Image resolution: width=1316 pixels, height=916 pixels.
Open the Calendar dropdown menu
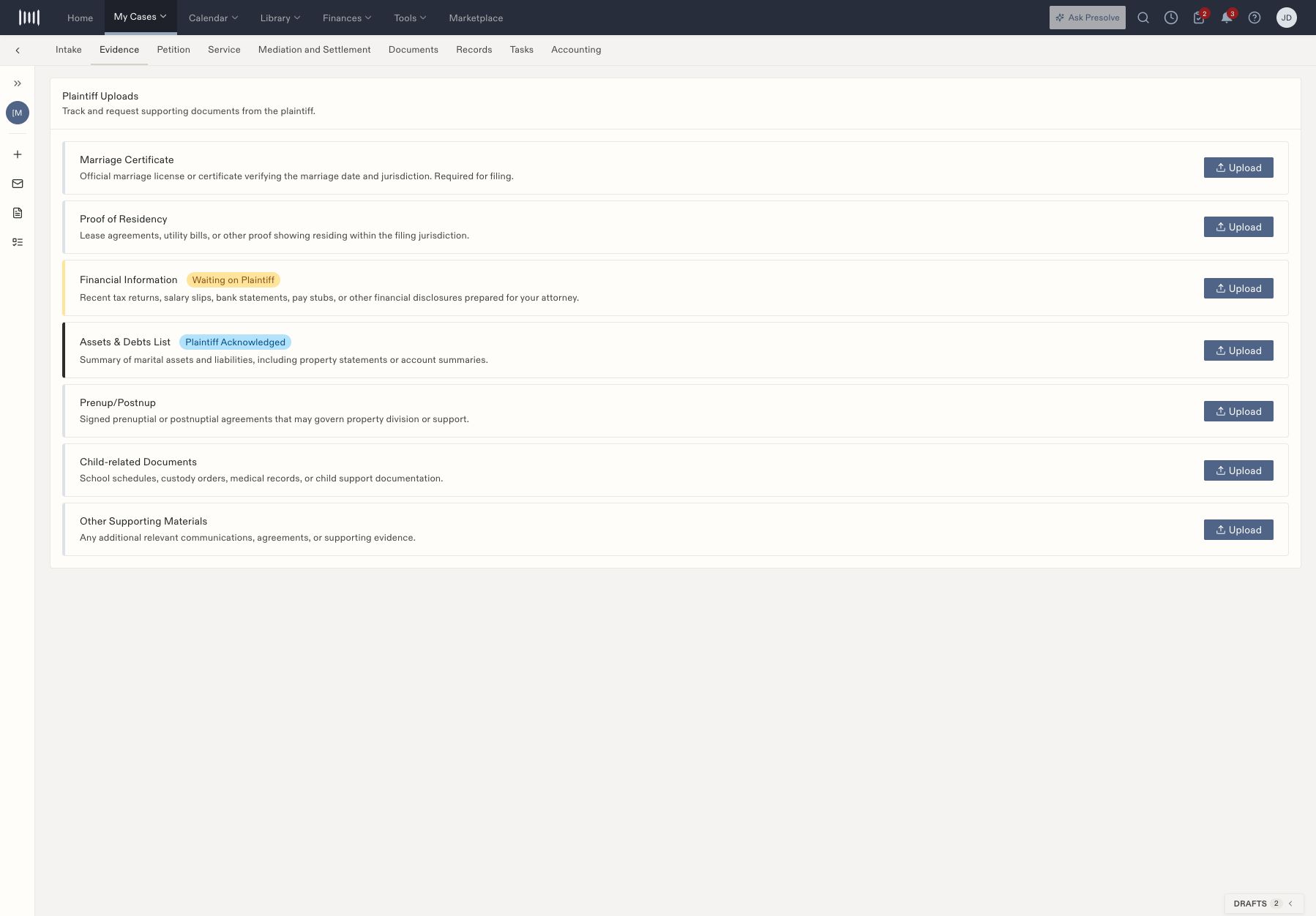point(213,18)
